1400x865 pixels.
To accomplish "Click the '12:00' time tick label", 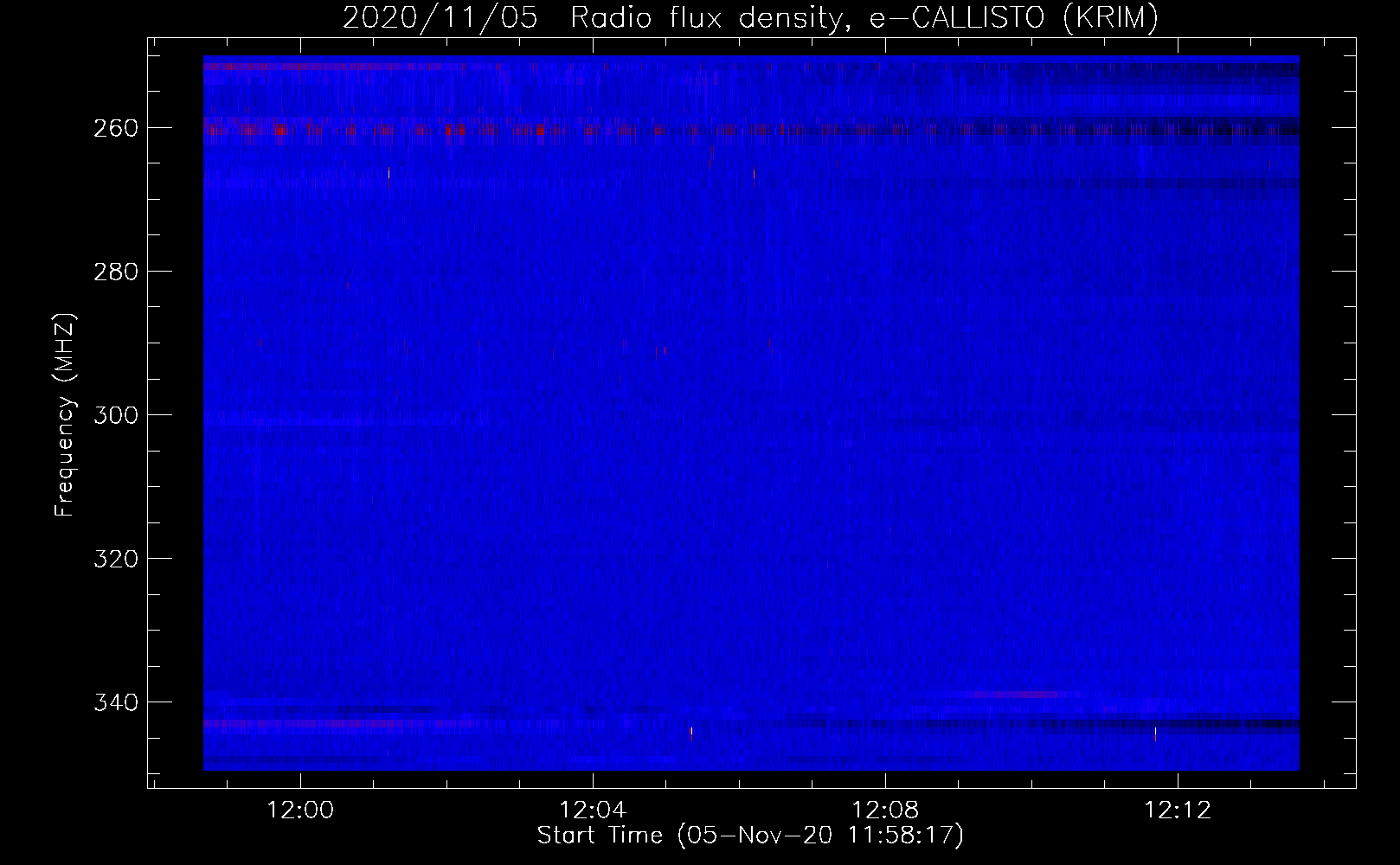I will click(300, 811).
